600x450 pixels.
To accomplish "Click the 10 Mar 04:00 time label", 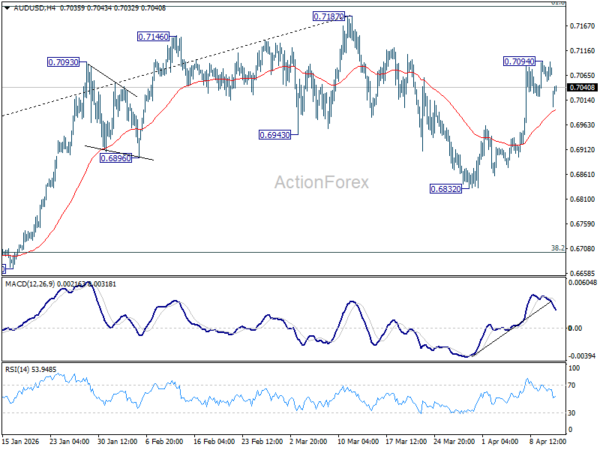I will pyautogui.click(x=358, y=441).
